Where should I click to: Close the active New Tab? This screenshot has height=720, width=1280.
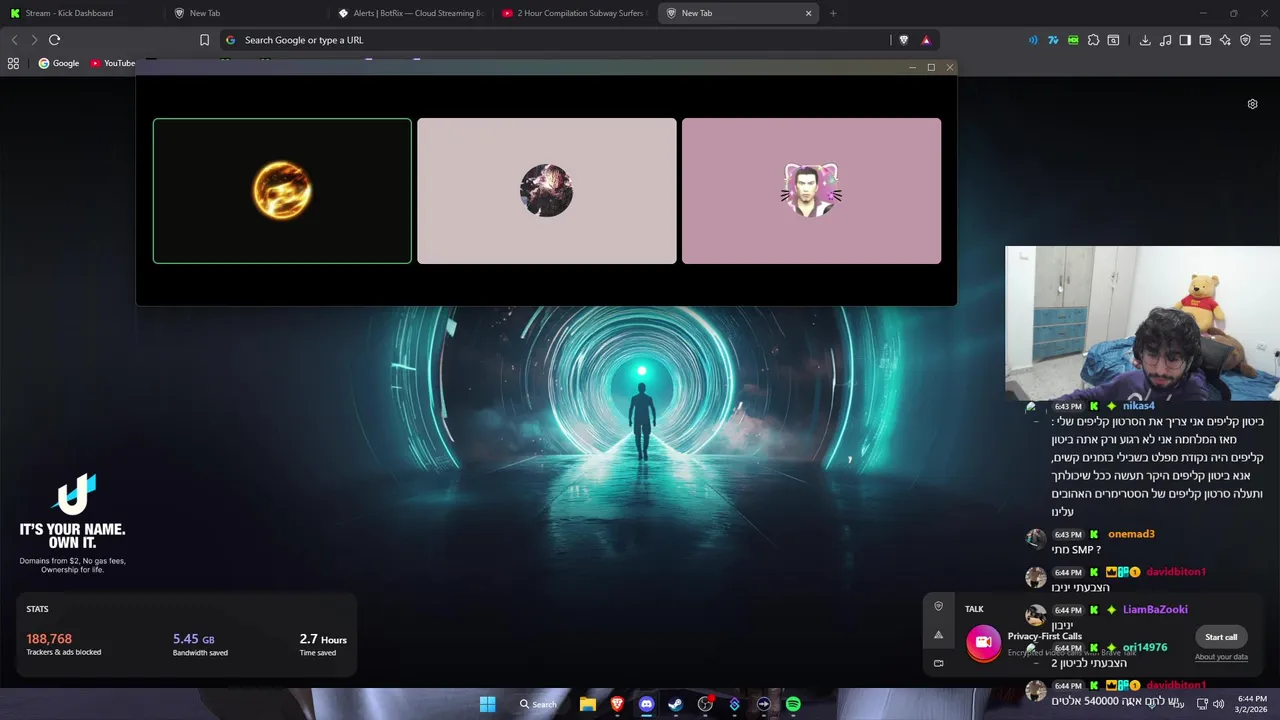pyautogui.click(x=808, y=13)
